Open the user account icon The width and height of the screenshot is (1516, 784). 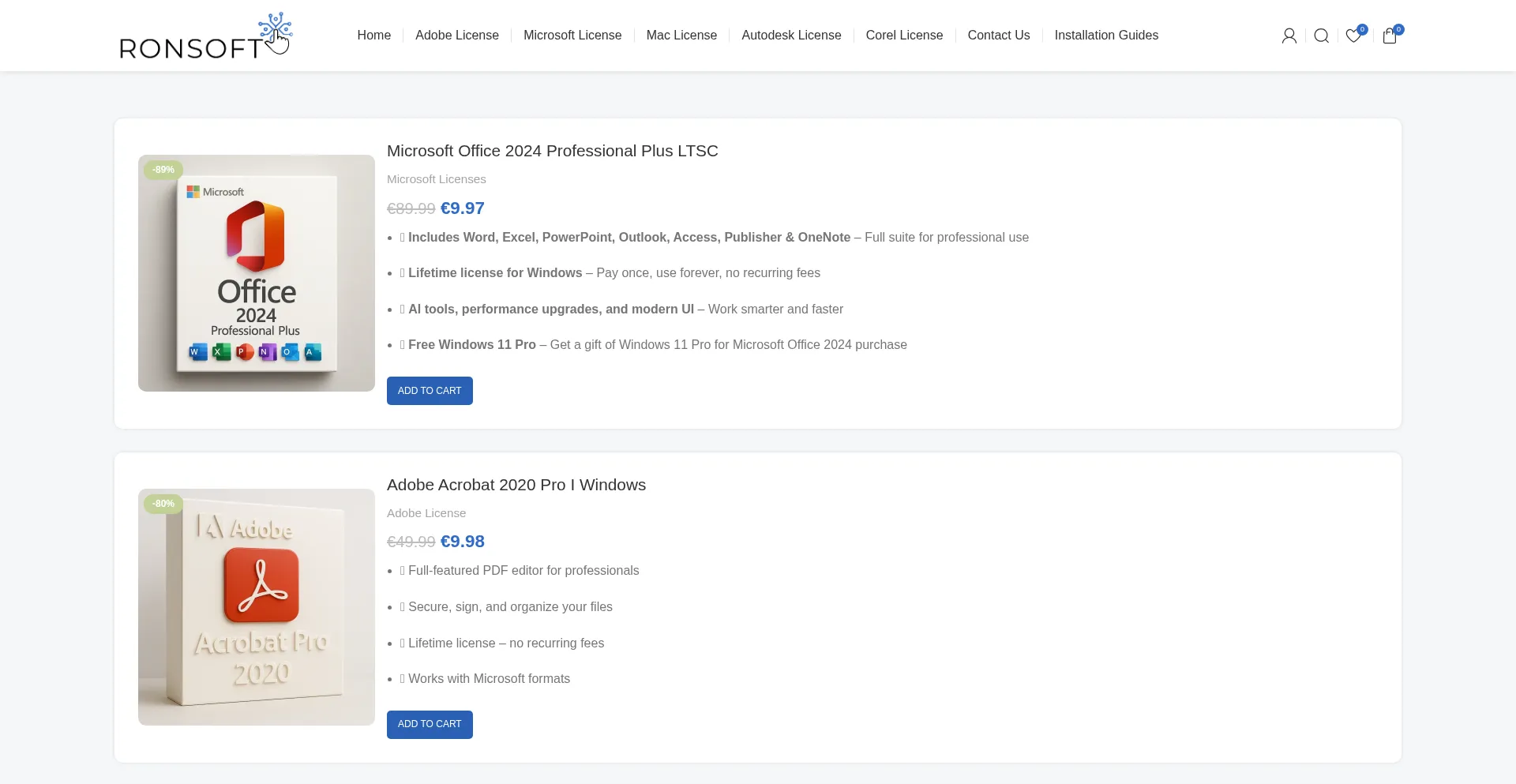pyautogui.click(x=1289, y=36)
